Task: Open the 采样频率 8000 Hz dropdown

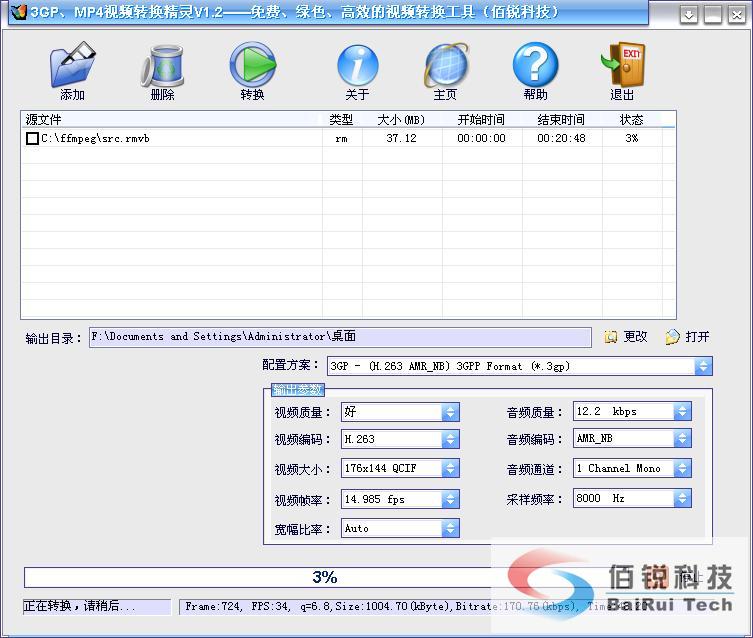Action: (682, 498)
